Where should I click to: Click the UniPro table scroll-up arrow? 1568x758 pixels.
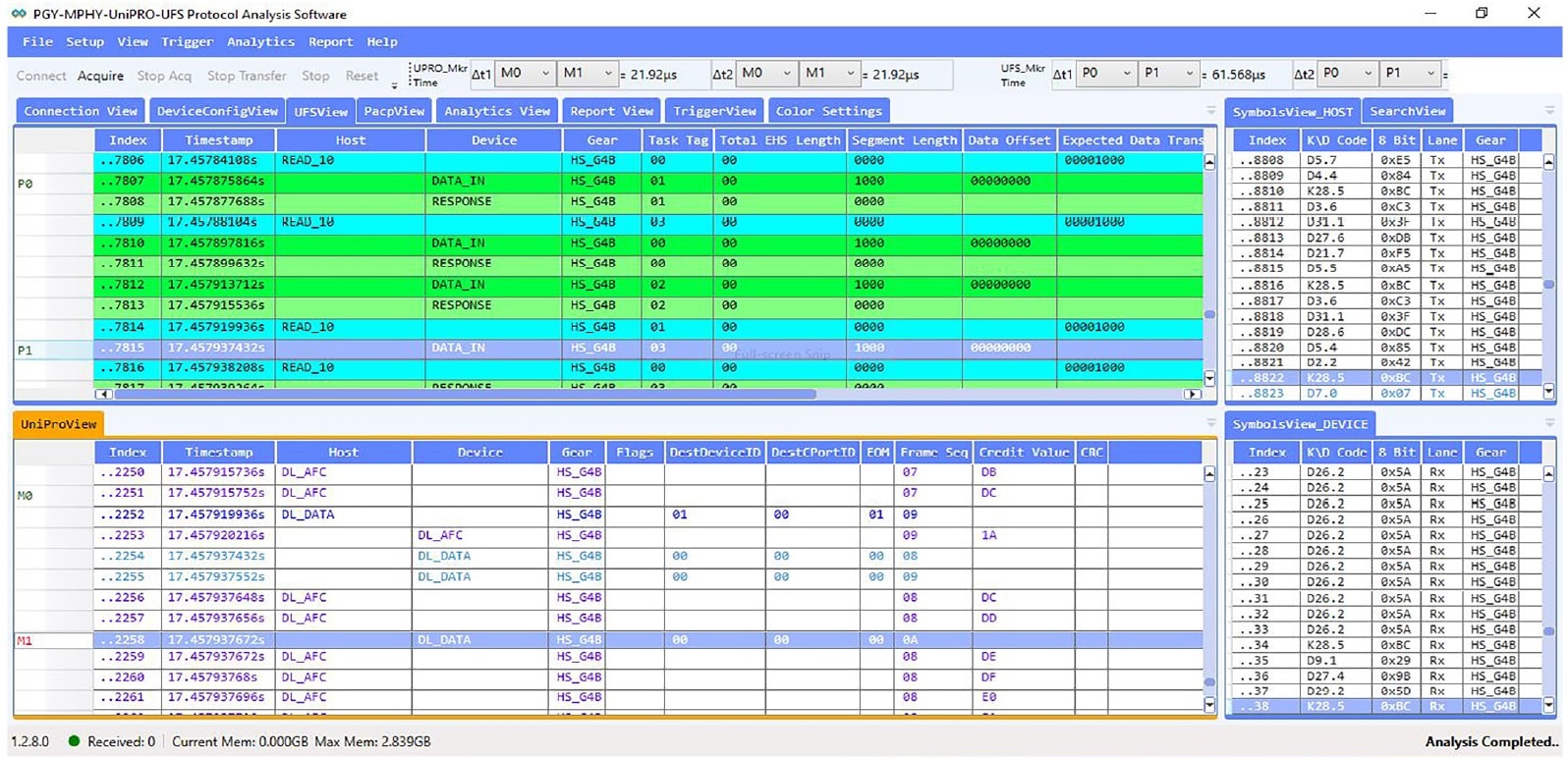tap(1209, 473)
